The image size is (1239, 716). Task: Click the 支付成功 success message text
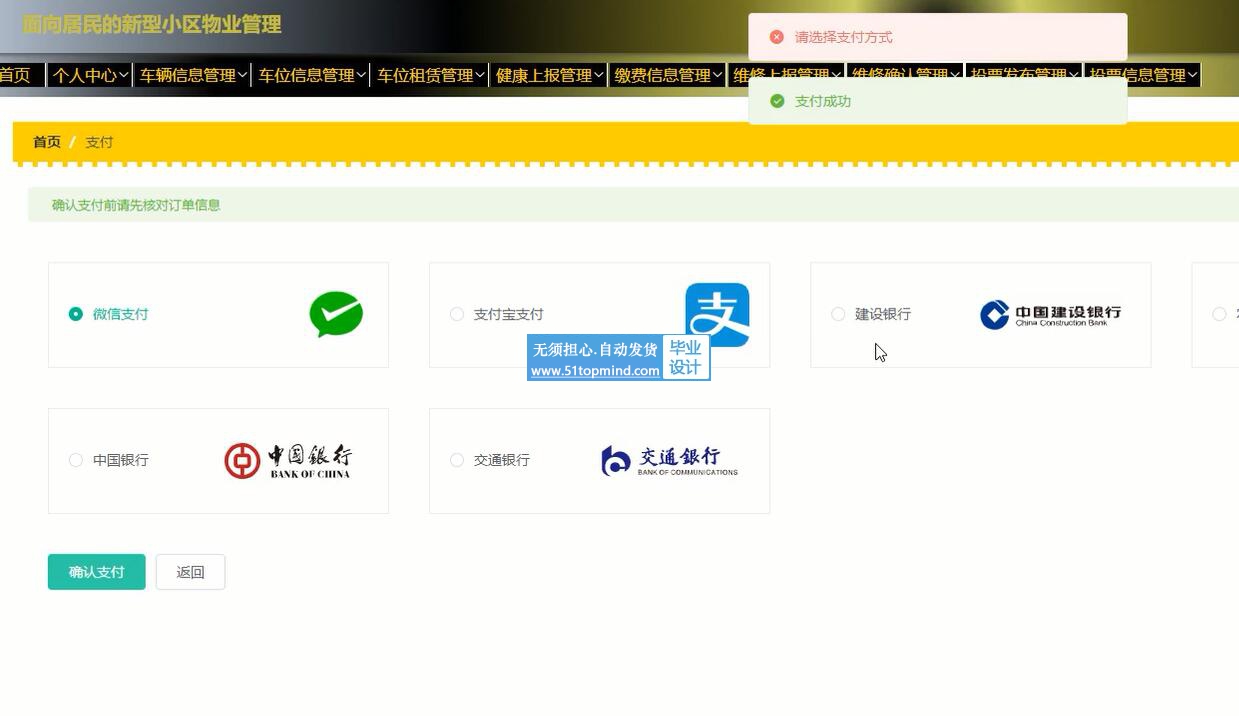point(823,101)
